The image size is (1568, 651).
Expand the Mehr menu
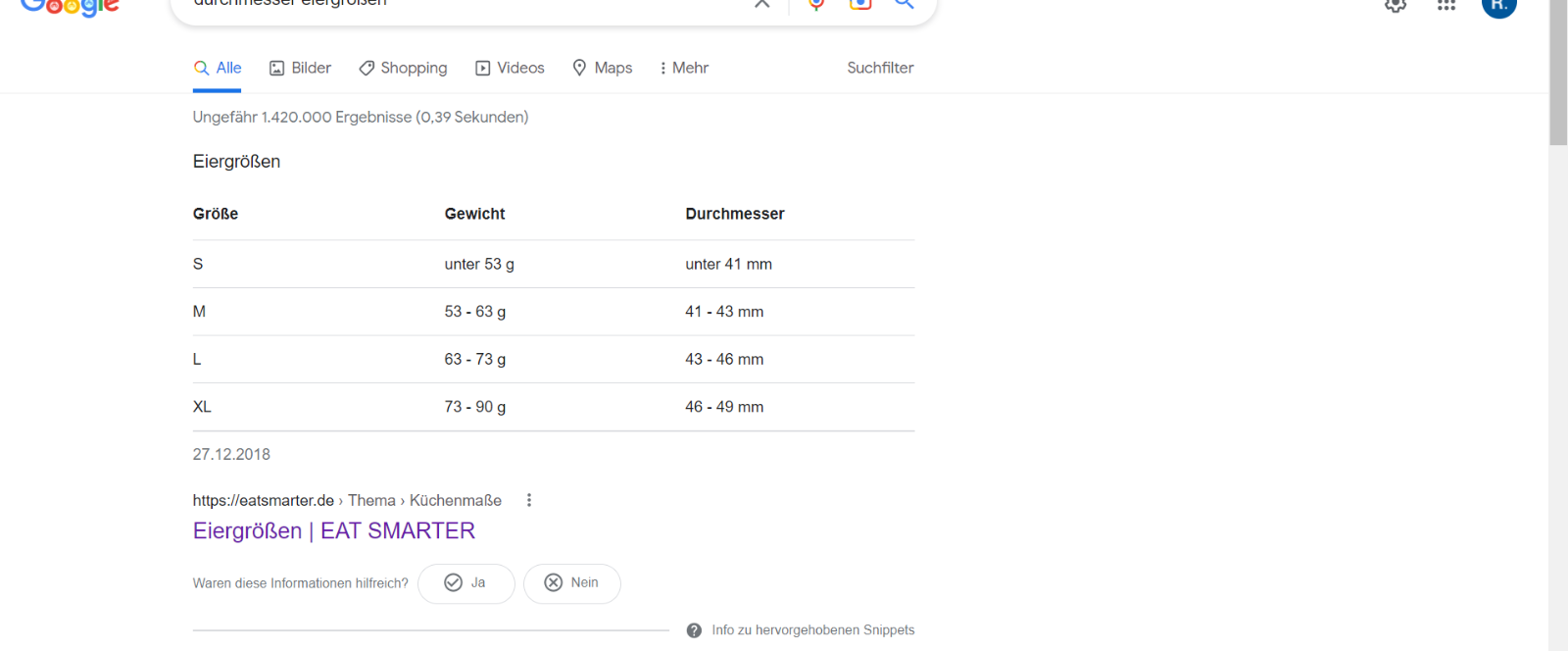coord(683,68)
